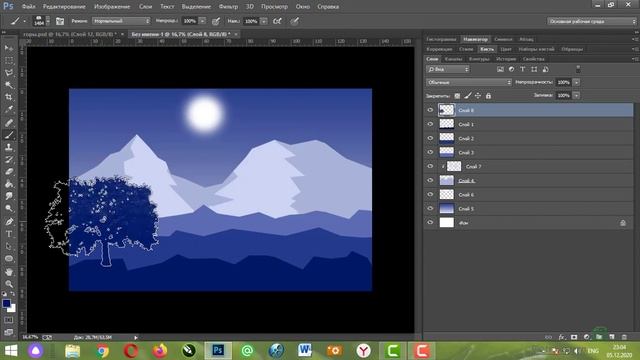
Task: Switch to the Каналы tab
Action: pyautogui.click(x=453, y=59)
